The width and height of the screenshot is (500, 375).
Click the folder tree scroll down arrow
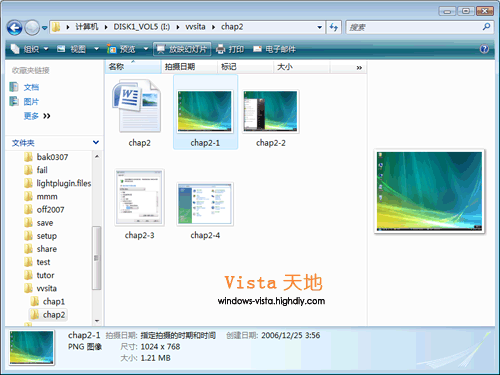pyautogui.click(x=97, y=321)
